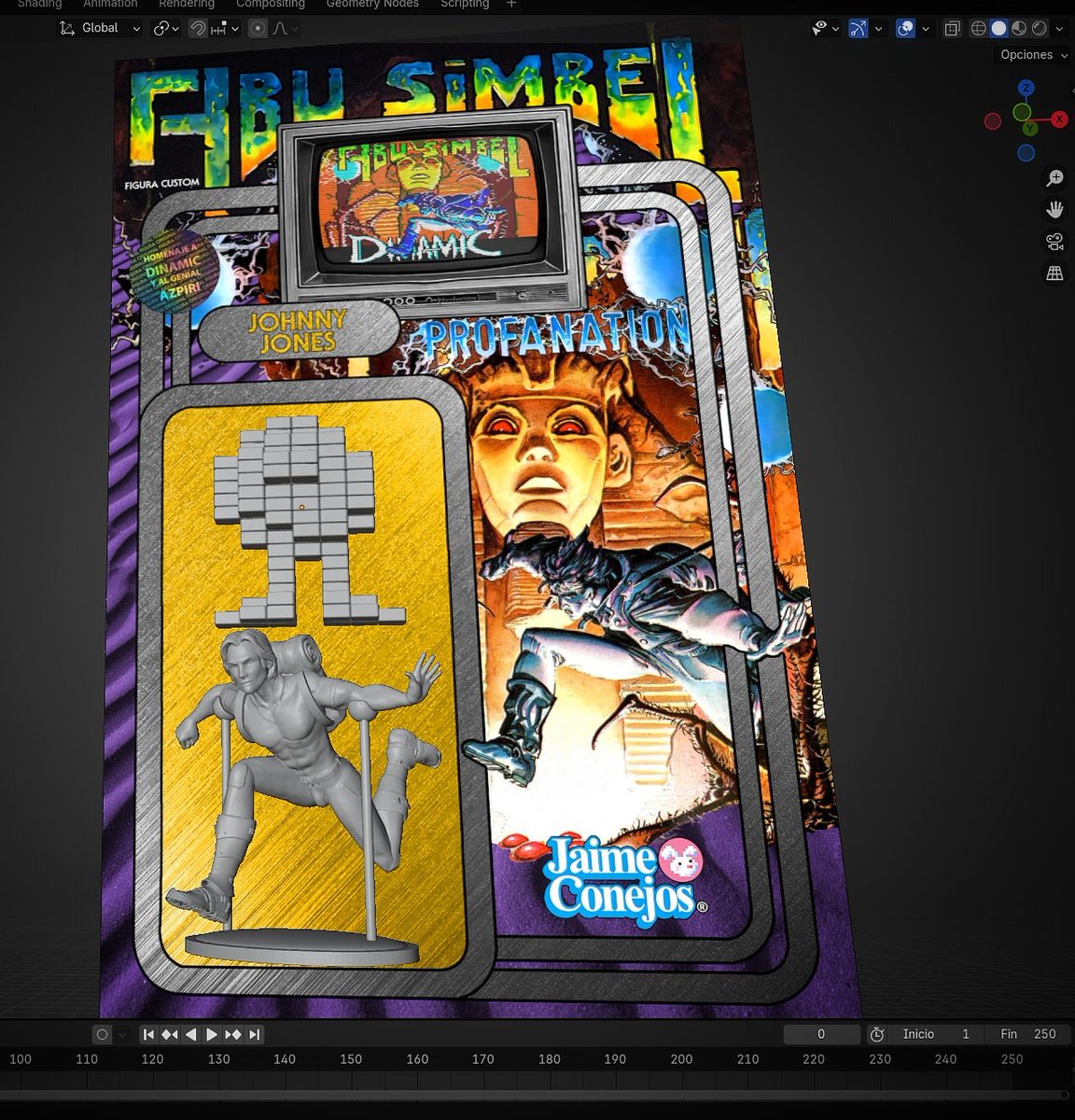Open the Compositing workspace tab
Viewport: 1075px width, 1120px height.
pyautogui.click(x=271, y=4)
